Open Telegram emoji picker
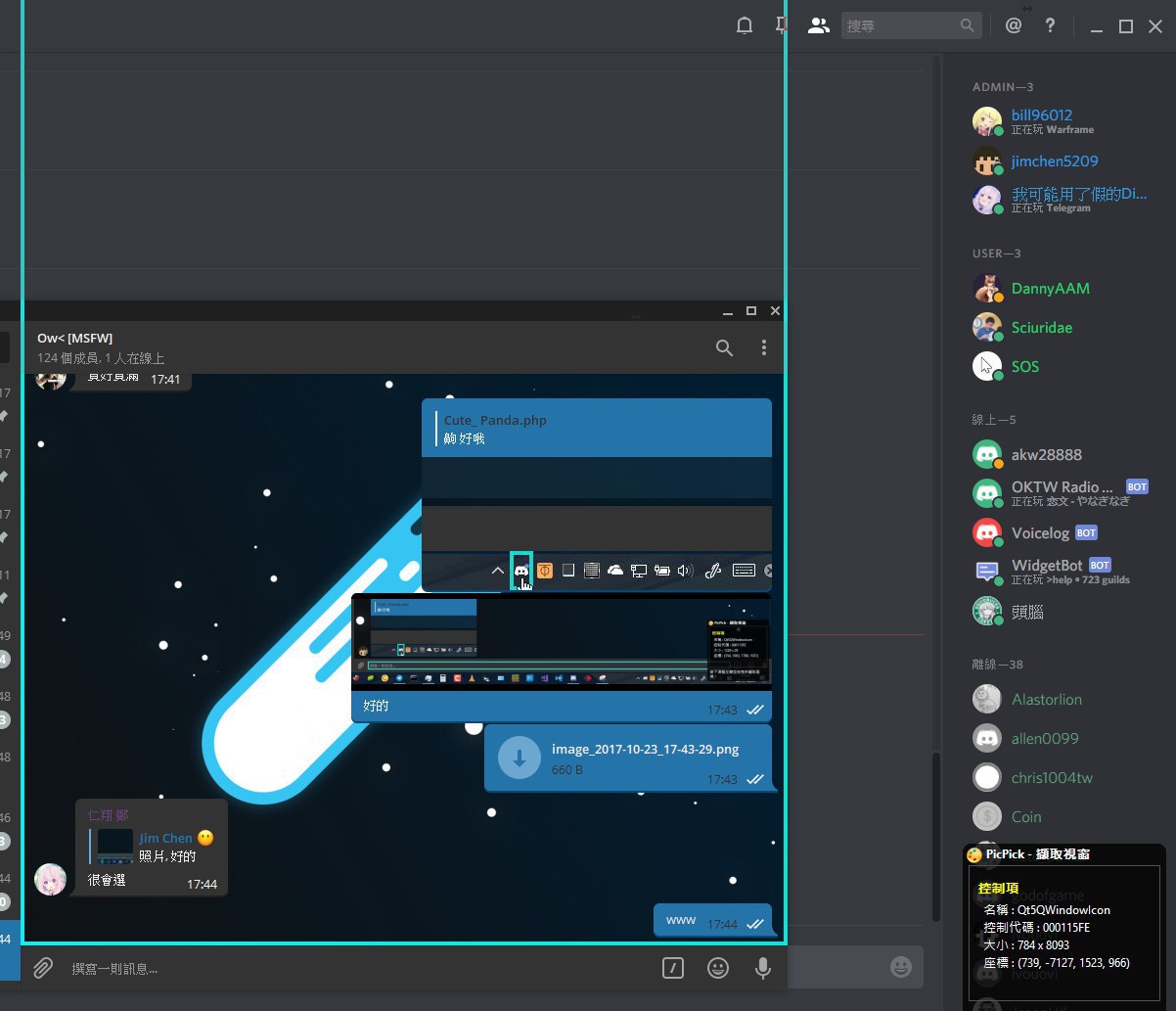The width and height of the screenshot is (1176, 1011). click(718, 968)
